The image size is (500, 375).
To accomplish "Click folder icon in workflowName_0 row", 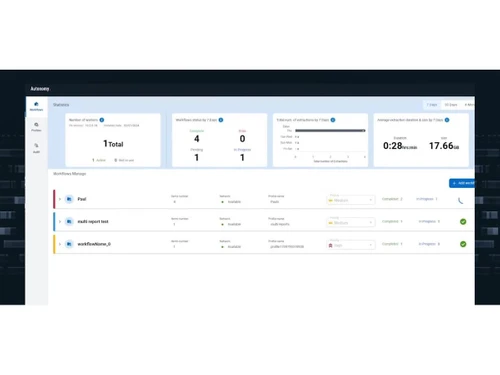I will [x=69, y=244].
